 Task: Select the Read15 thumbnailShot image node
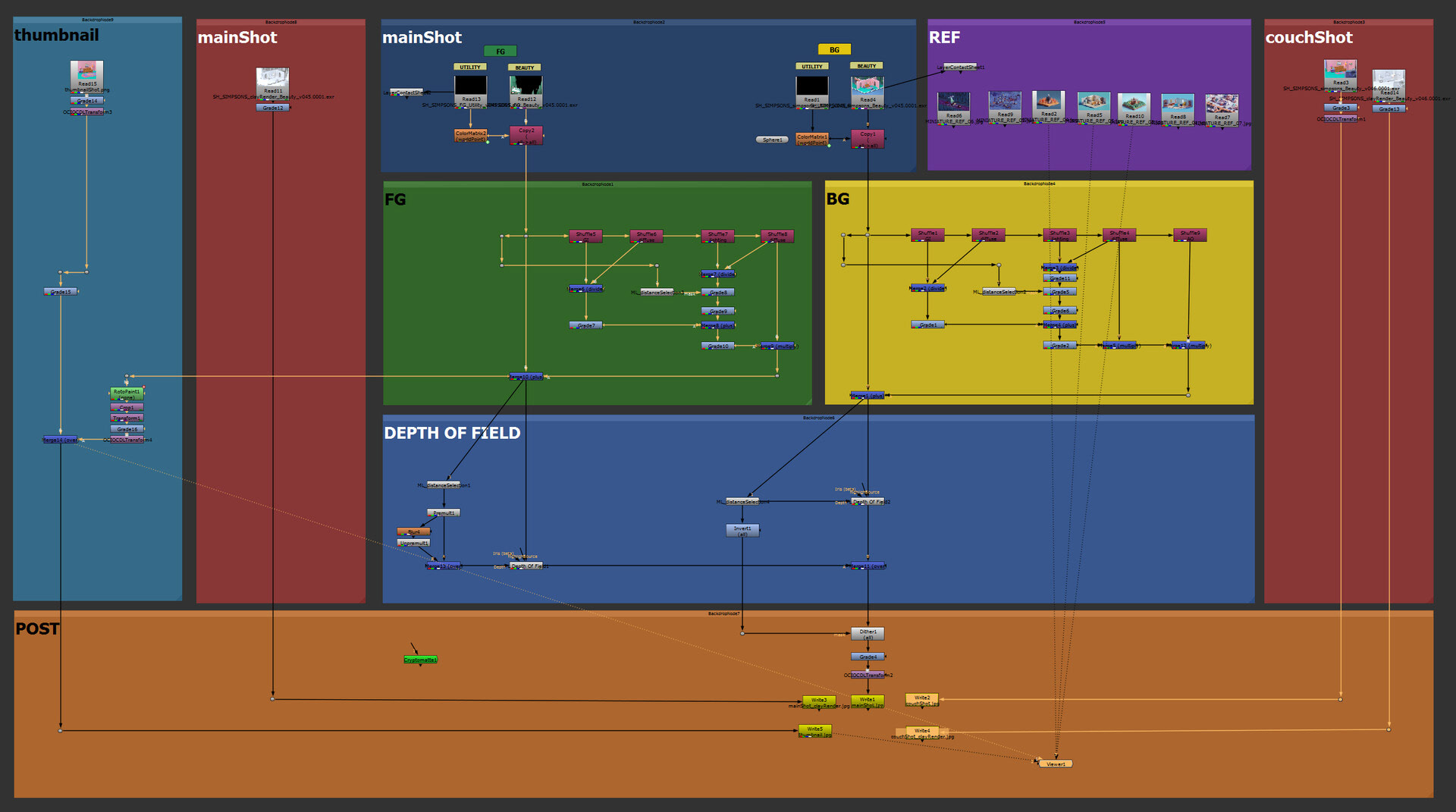tap(87, 76)
